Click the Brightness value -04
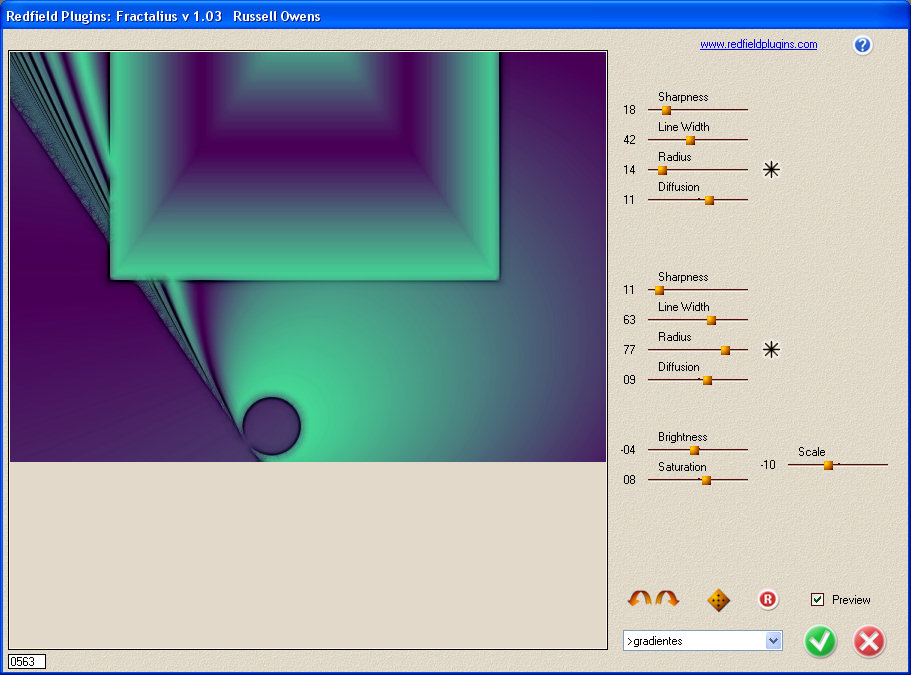This screenshot has width=911, height=675. coord(628,450)
